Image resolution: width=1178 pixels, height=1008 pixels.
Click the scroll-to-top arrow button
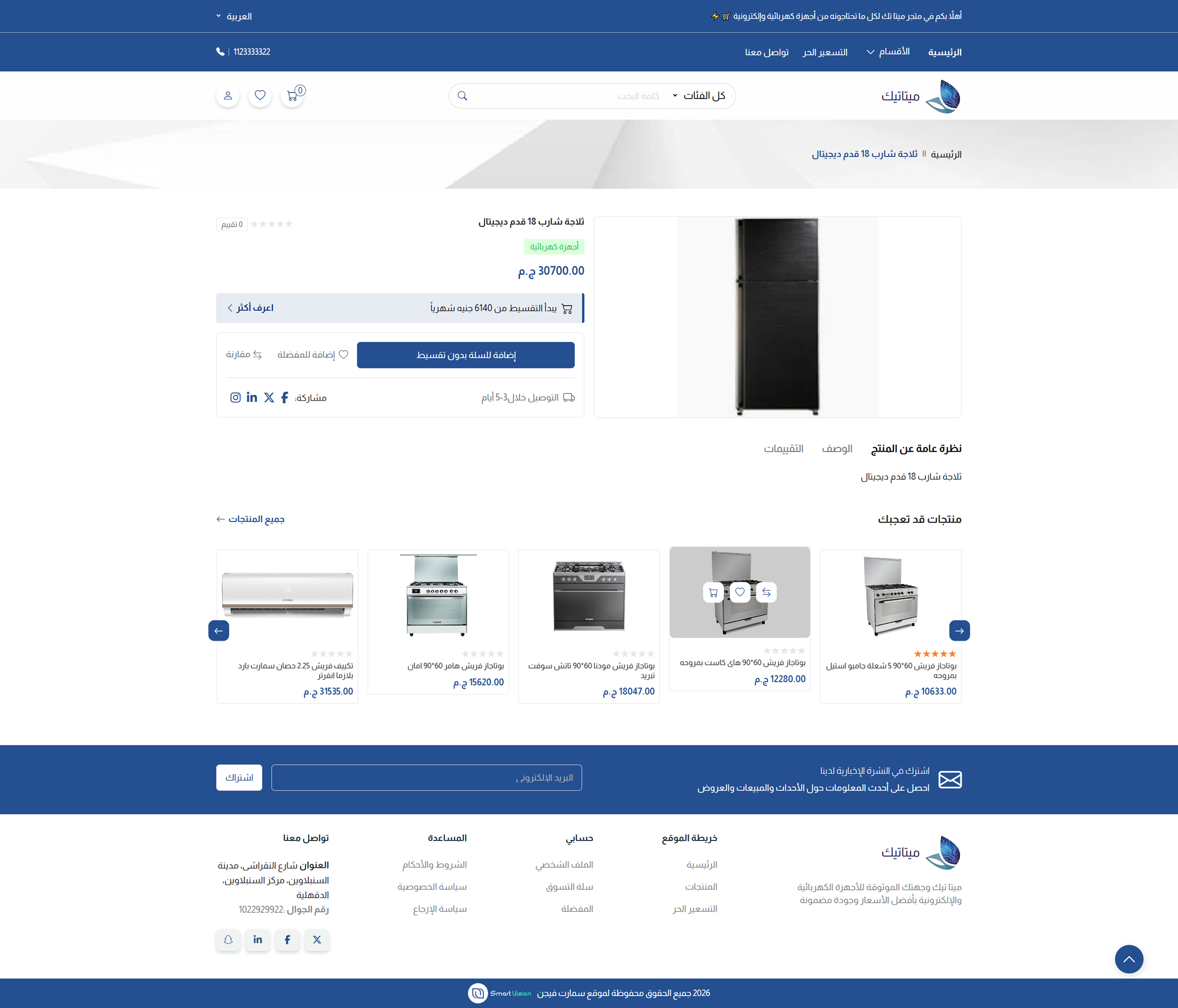pyautogui.click(x=1129, y=959)
